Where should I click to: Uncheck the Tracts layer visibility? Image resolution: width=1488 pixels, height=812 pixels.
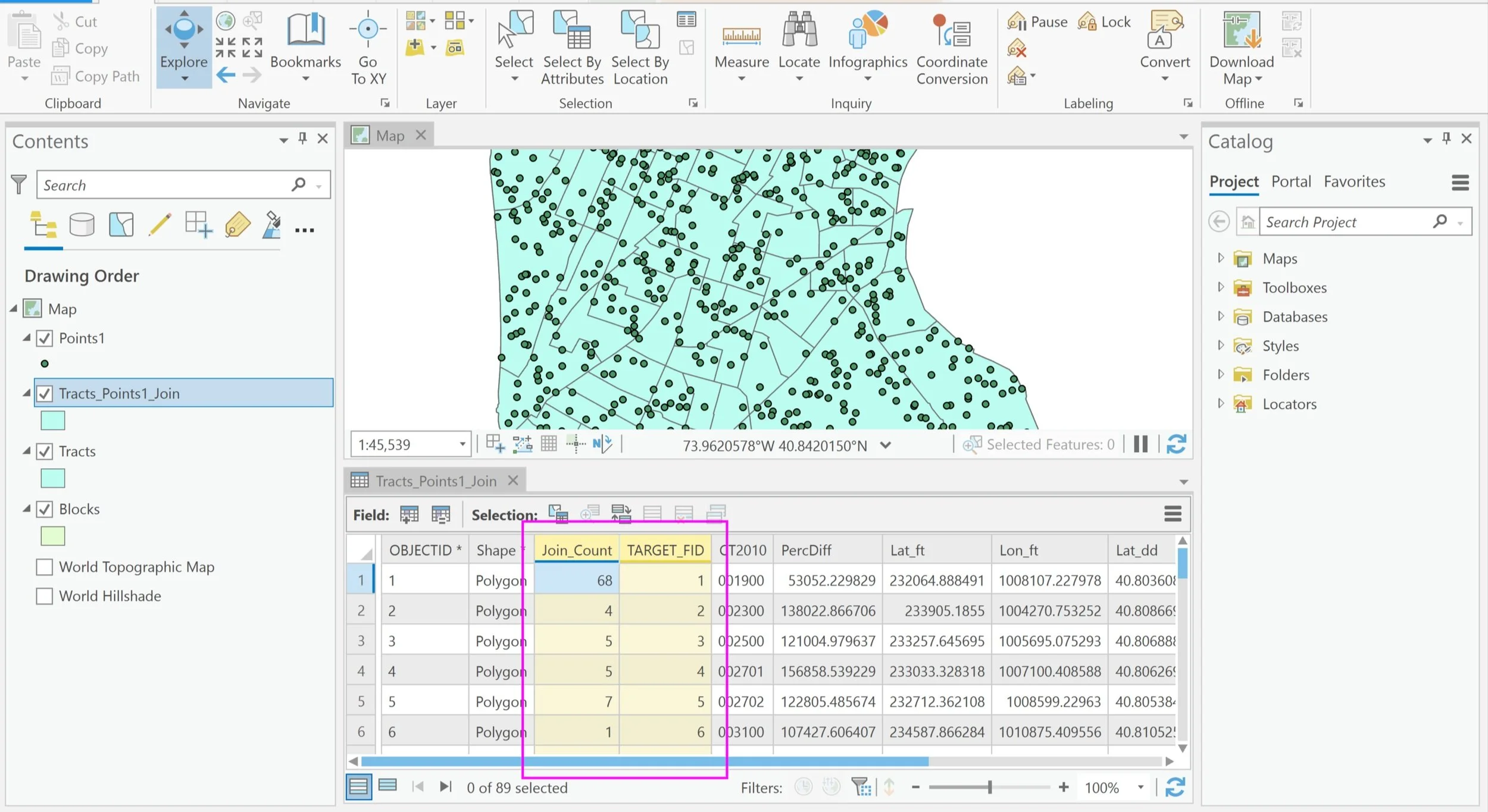(x=45, y=451)
